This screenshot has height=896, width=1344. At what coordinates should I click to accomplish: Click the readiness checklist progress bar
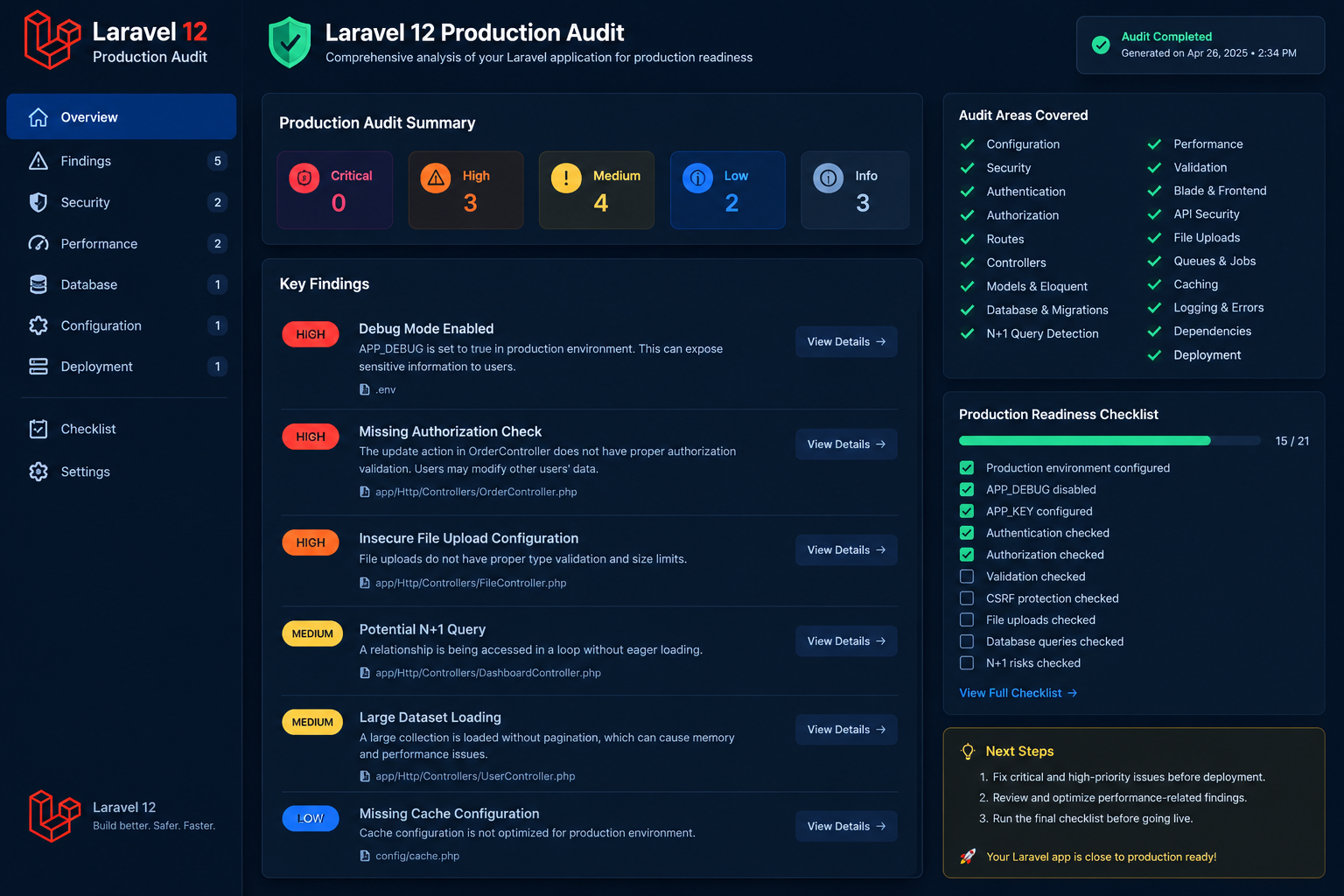tap(1109, 441)
